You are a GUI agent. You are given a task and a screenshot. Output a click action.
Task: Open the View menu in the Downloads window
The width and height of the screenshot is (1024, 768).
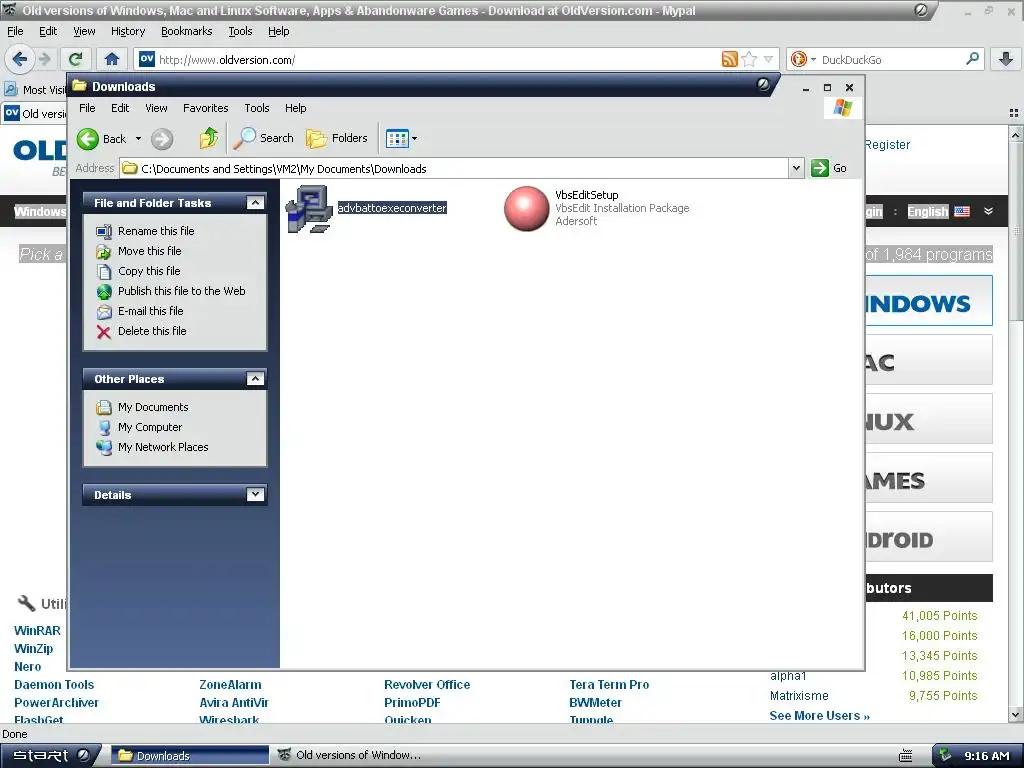click(156, 108)
